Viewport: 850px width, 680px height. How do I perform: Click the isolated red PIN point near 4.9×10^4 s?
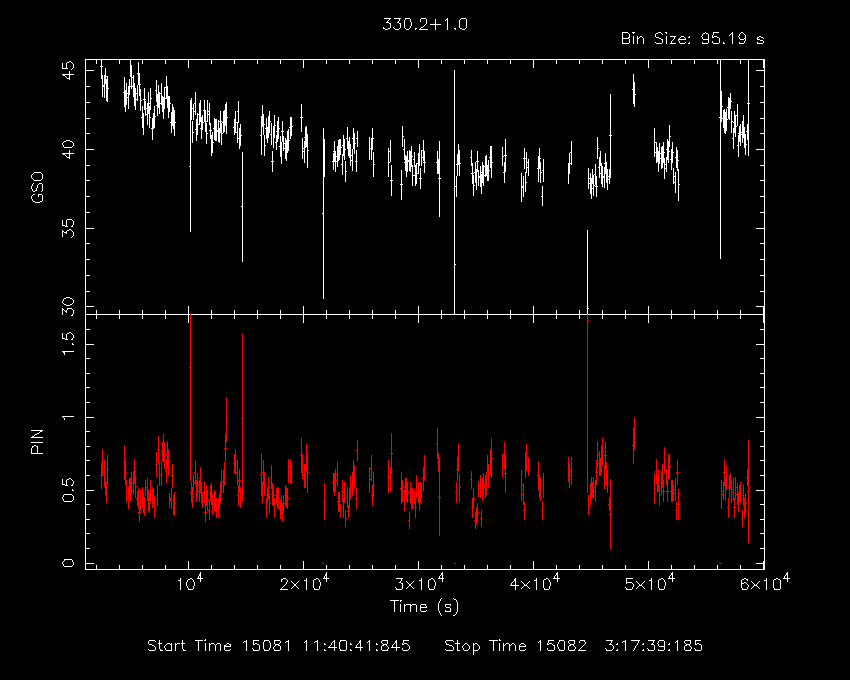click(634, 440)
